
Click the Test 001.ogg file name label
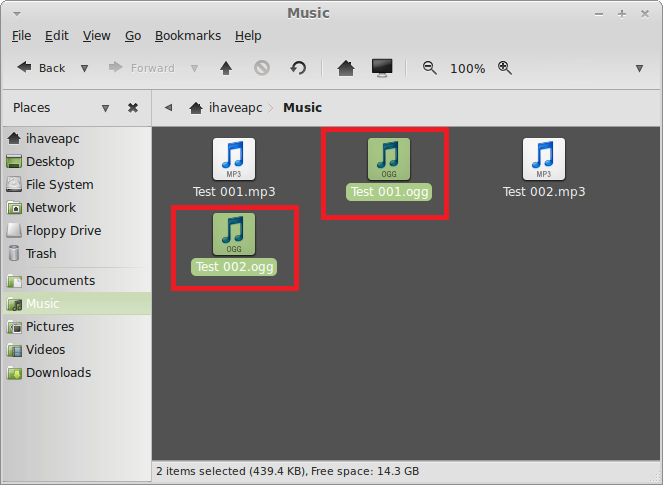389,192
